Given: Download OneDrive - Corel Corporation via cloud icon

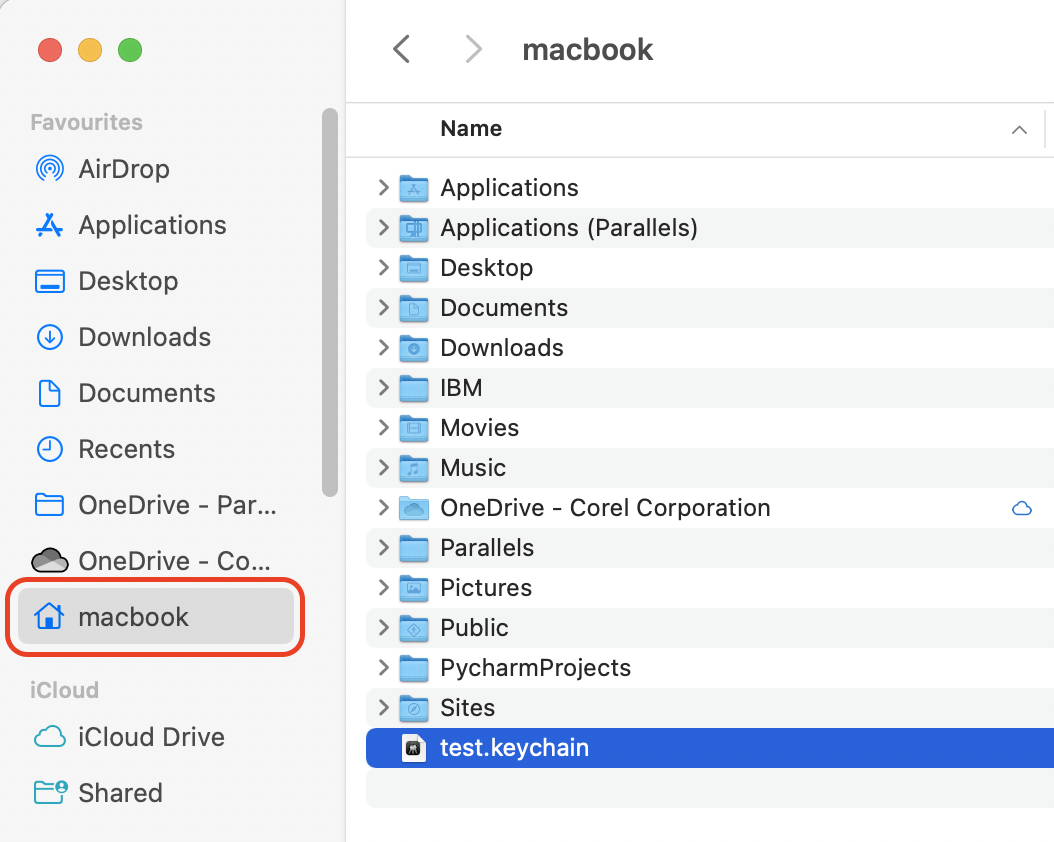Looking at the screenshot, I should coord(1022,508).
